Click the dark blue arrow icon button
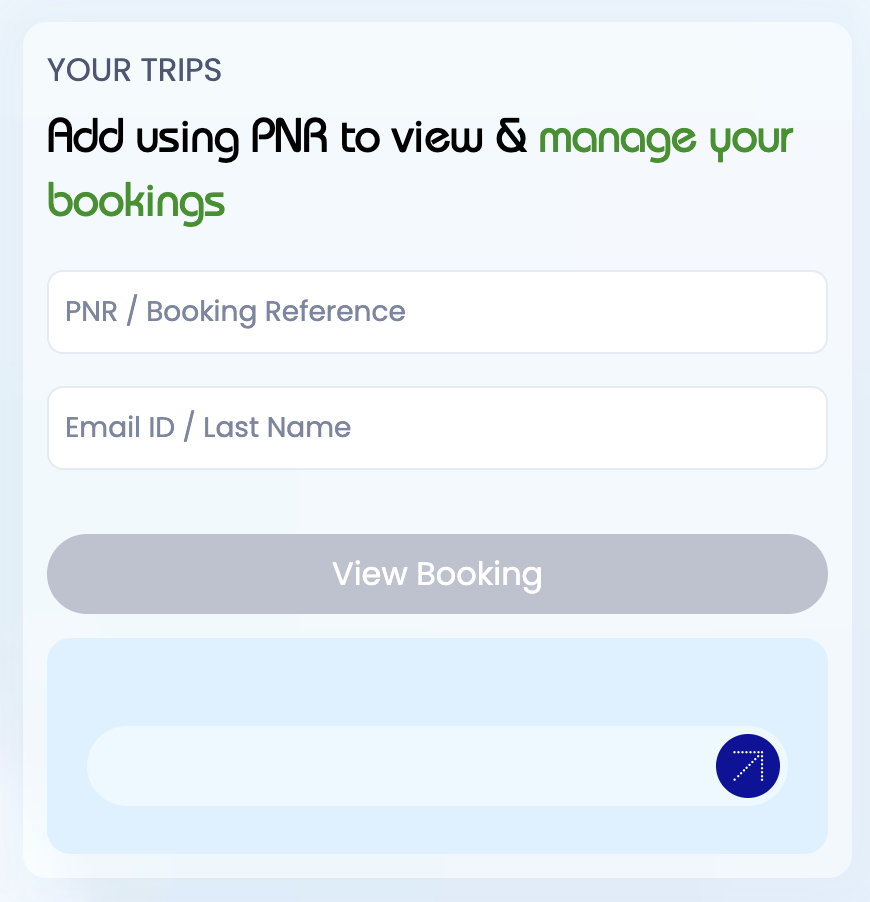This screenshot has width=870, height=902. 747,766
